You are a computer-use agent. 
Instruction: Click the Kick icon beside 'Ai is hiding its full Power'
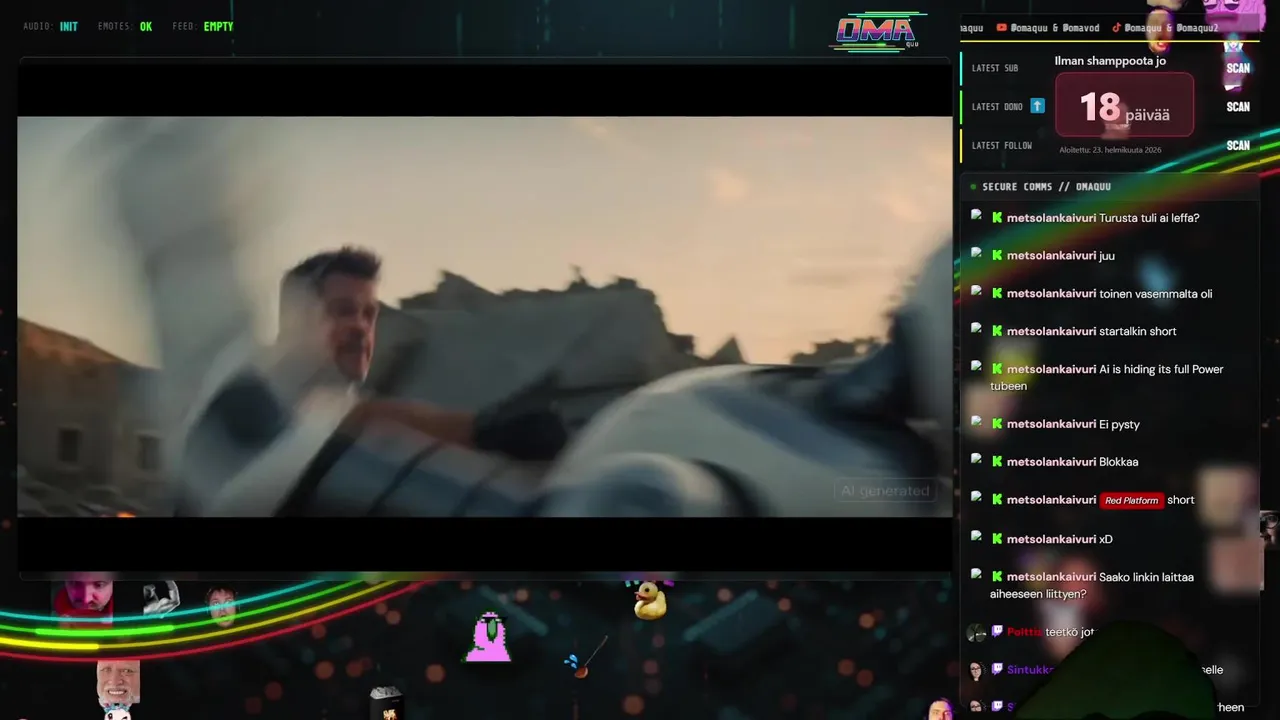997,369
